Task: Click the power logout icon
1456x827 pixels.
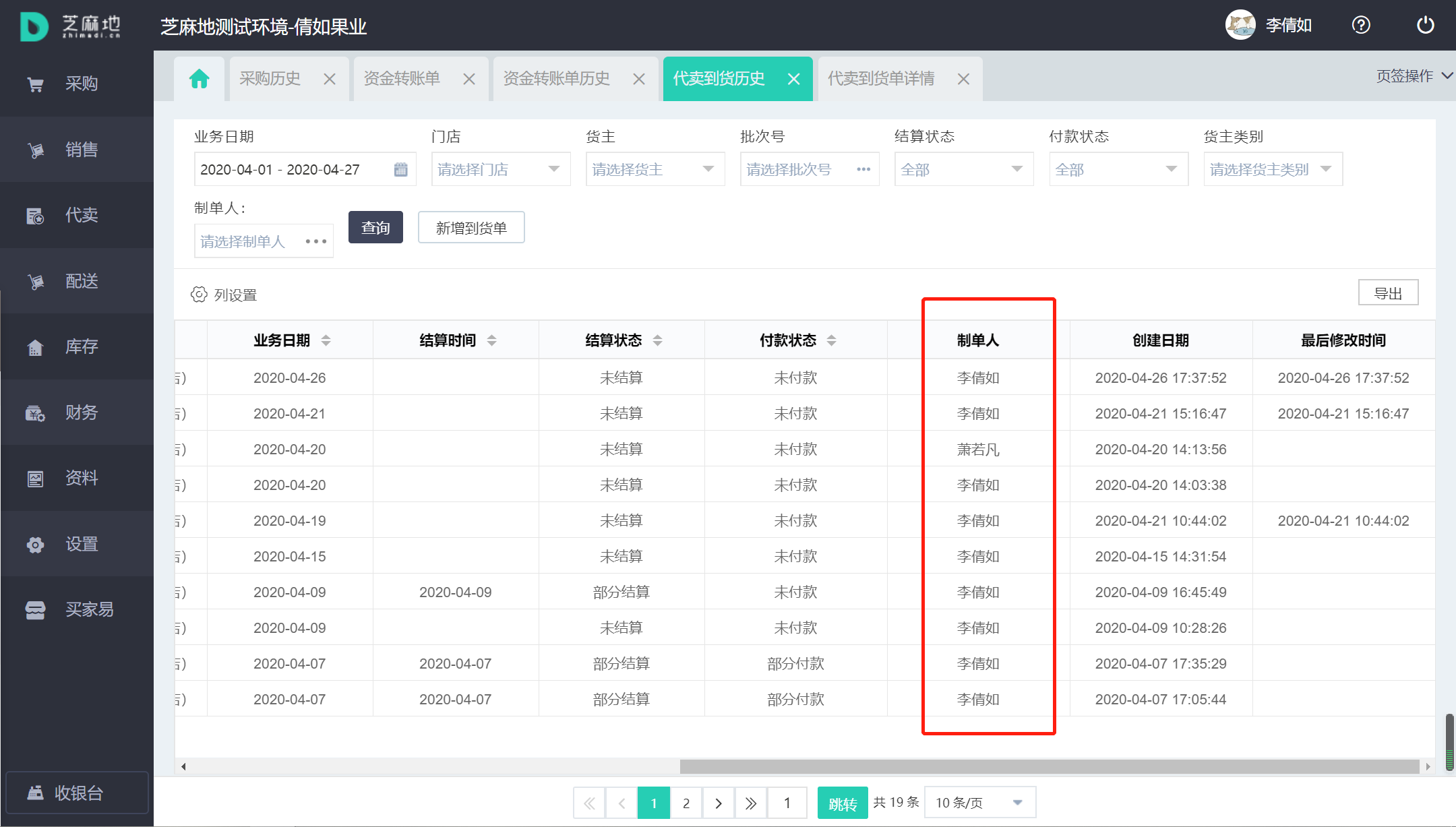Action: (x=1426, y=25)
